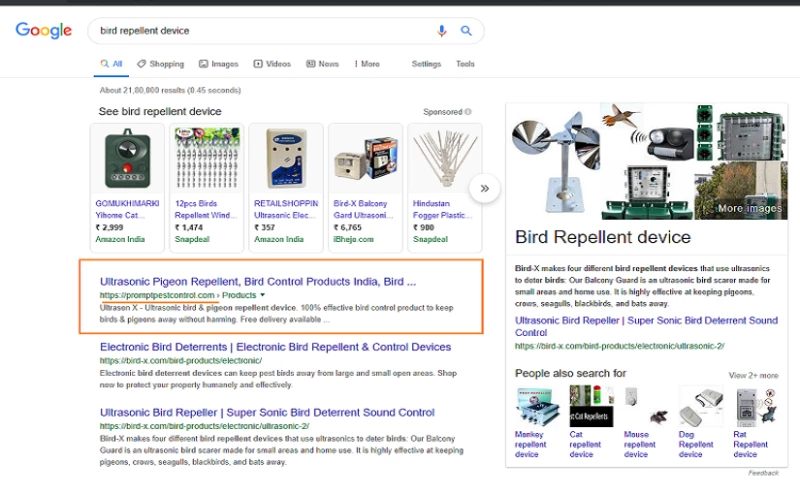Image resolution: width=800 pixels, height=480 pixels.
Task: Click bird-x.com electronic/ultrasonic-2 URL in main results
Action: (204, 426)
